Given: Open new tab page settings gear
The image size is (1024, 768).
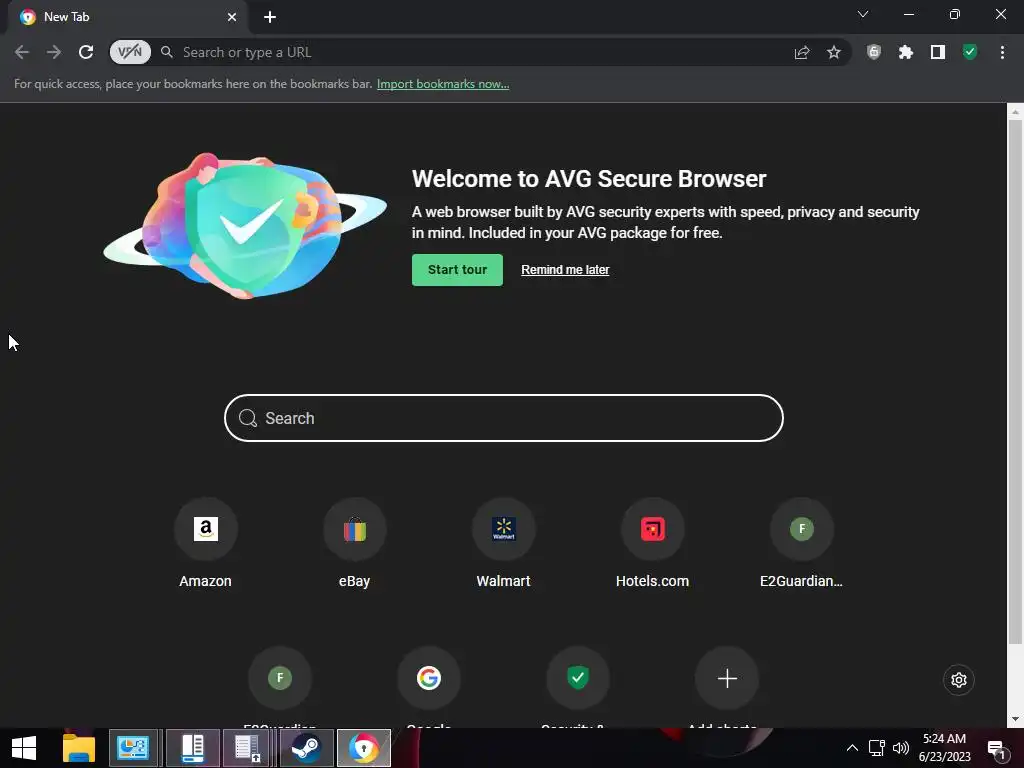Looking at the screenshot, I should click(x=959, y=680).
